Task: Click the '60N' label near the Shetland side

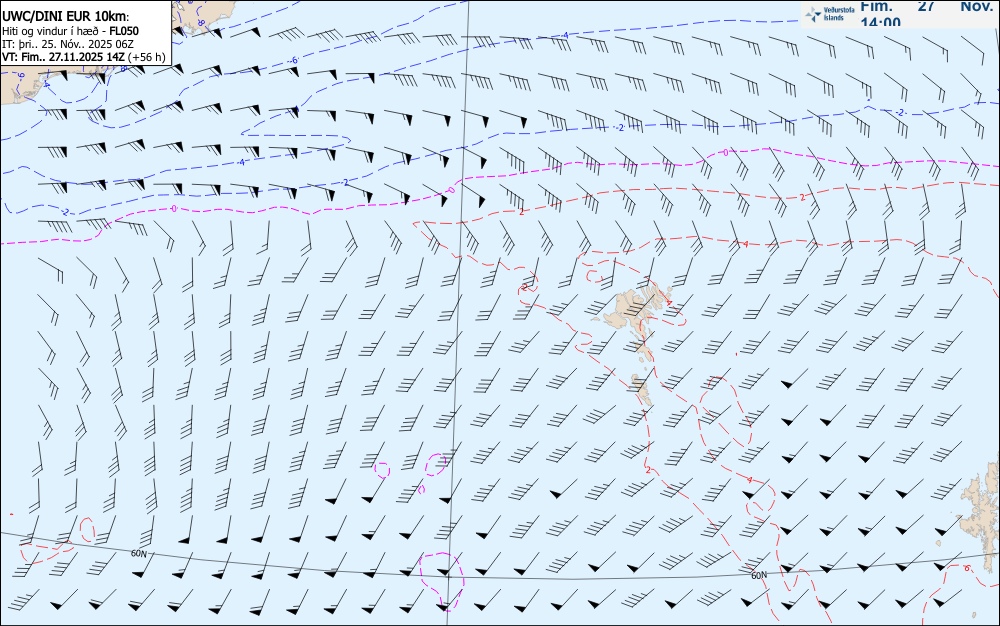Action: click(x=759, y=576)
